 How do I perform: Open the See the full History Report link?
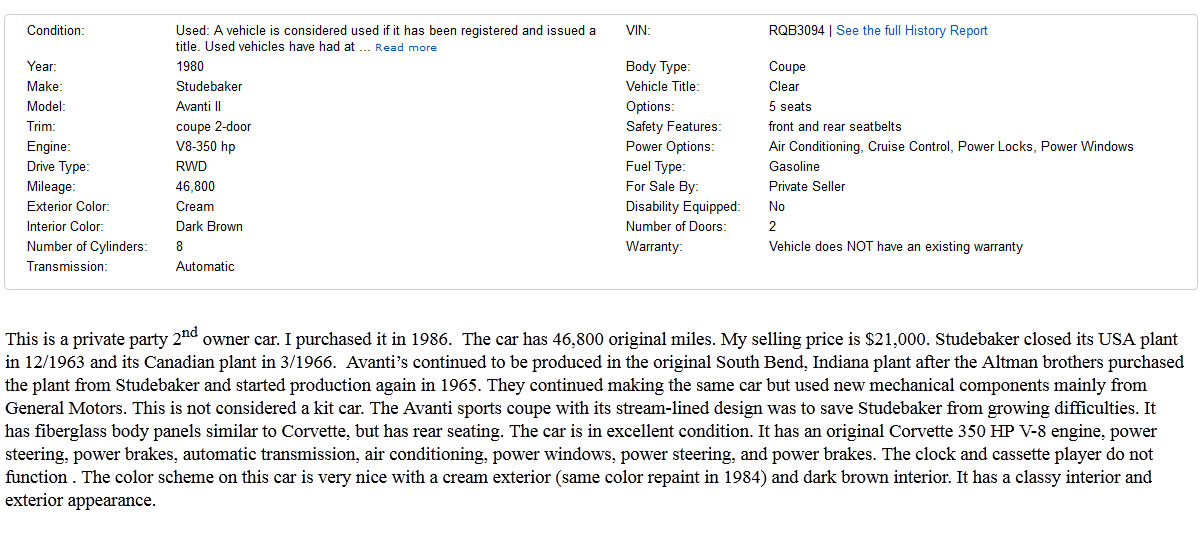(x=911, y=31)
